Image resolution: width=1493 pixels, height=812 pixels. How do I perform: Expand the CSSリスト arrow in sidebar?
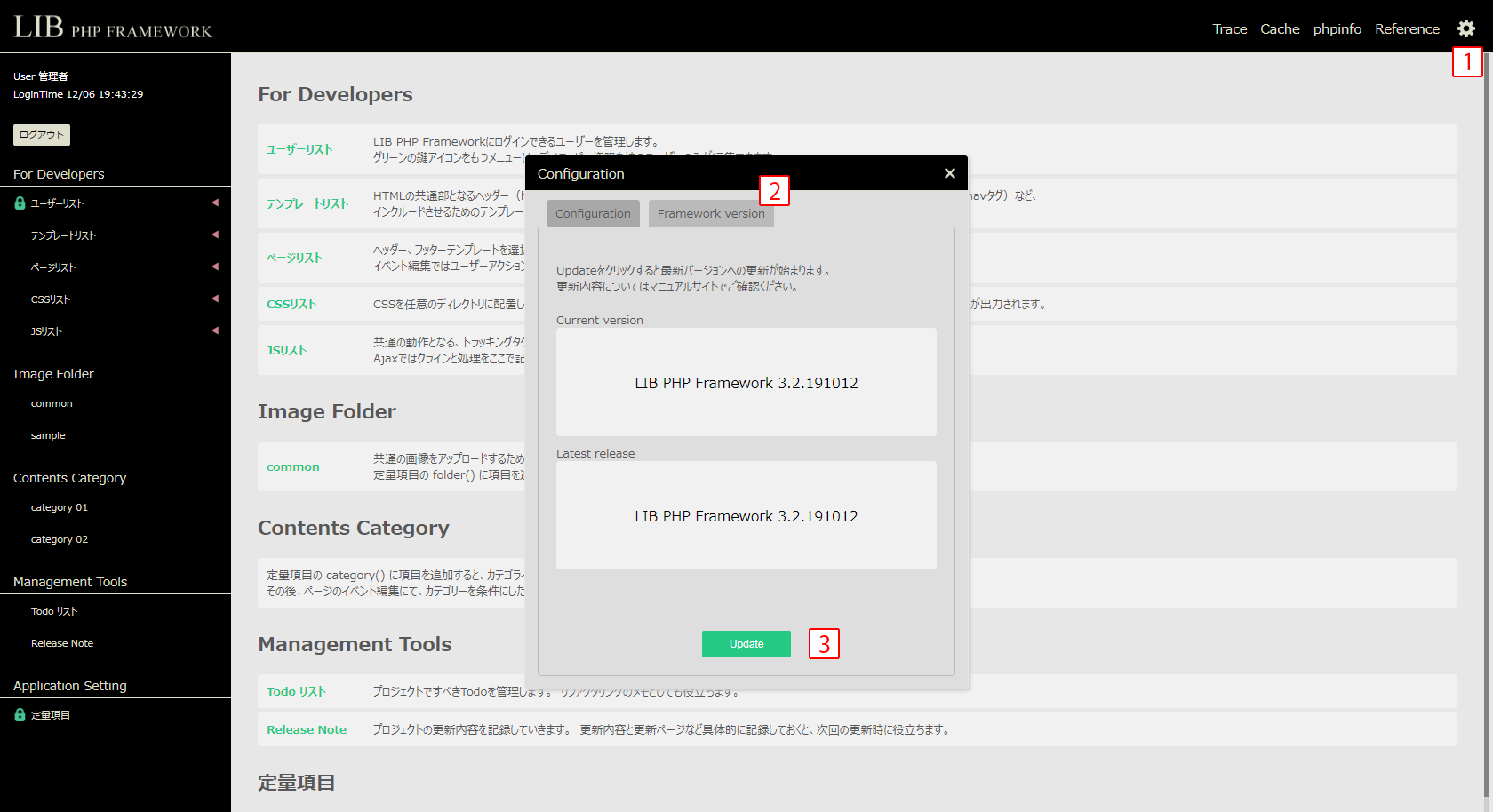(x=215, y=299)
